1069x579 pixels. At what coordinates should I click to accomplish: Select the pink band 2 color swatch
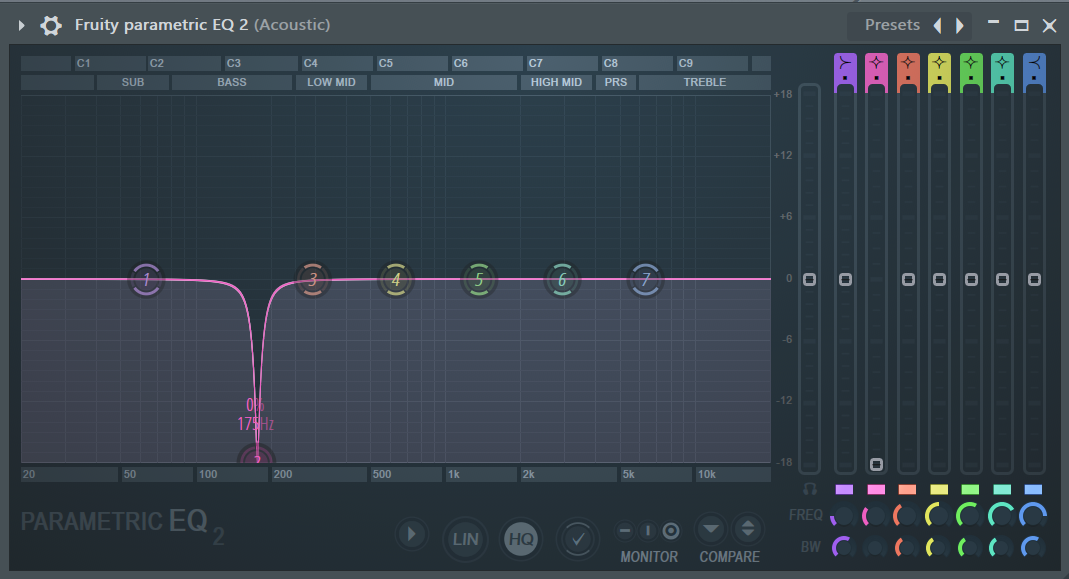876,490
